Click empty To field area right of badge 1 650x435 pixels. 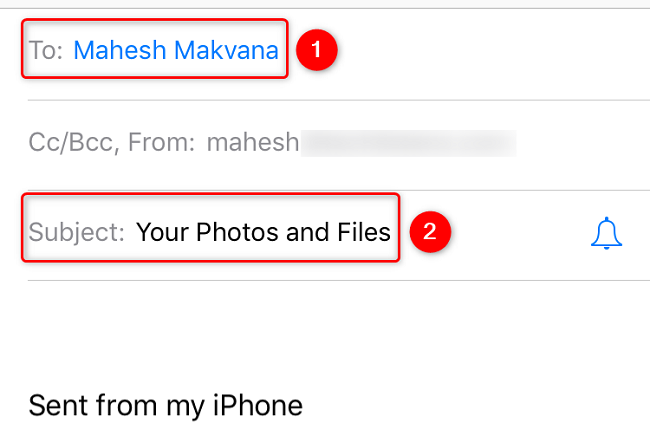coord(480,50)
